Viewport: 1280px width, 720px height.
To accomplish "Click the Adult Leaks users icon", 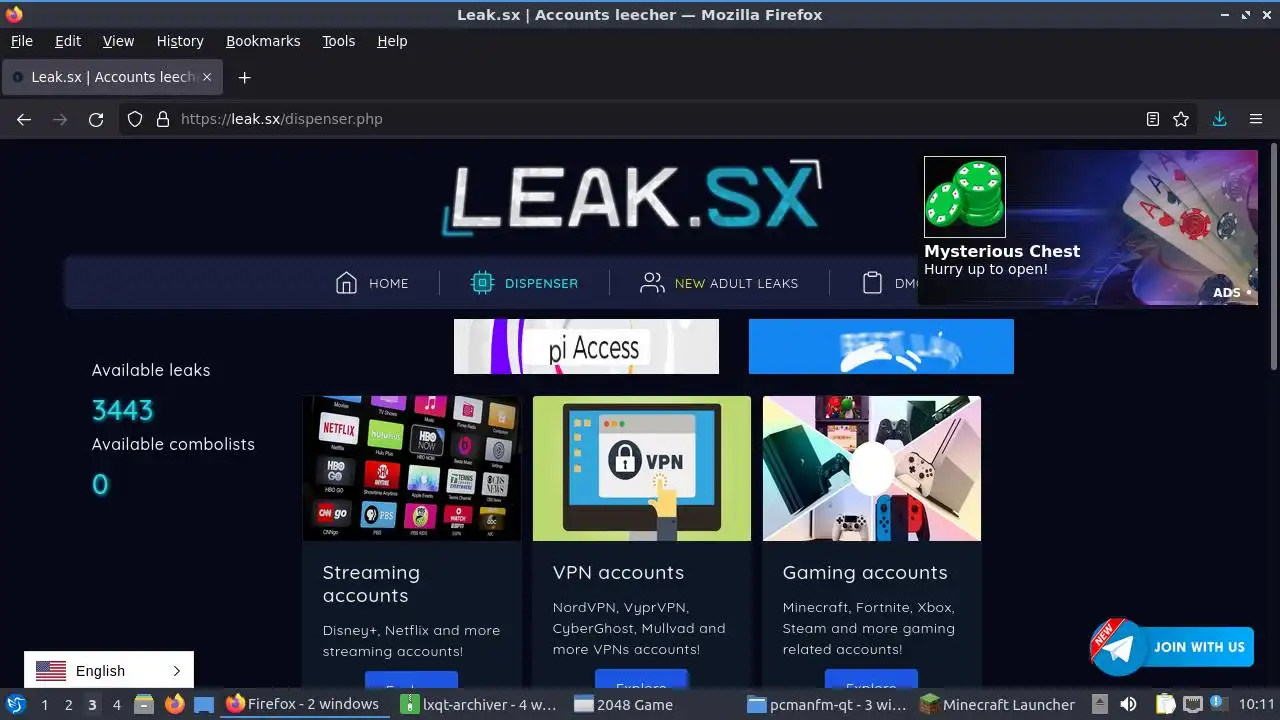I will point(652,283).
